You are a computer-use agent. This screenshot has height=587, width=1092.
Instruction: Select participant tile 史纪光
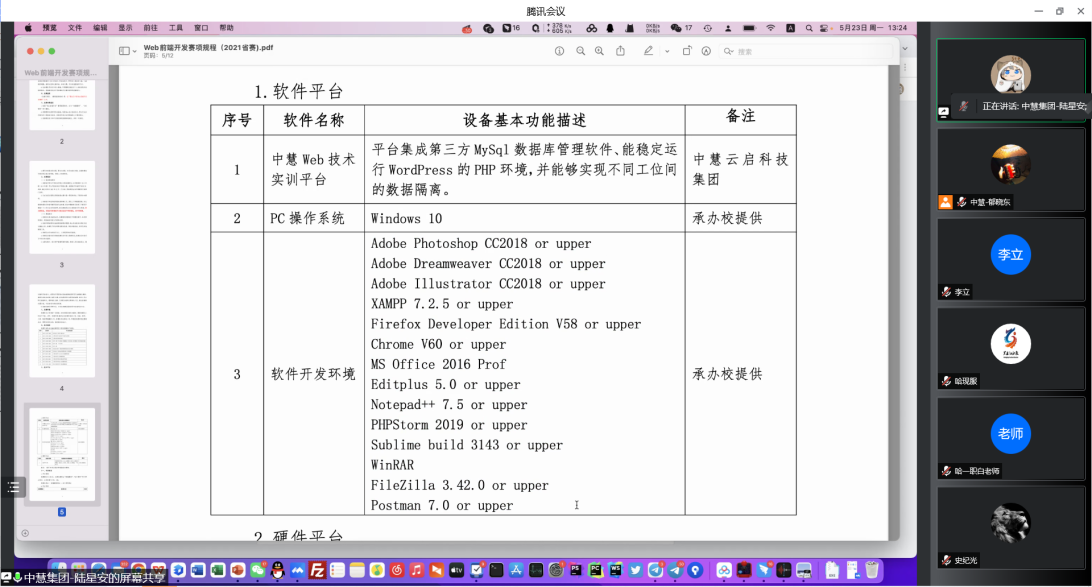pos(1011,528)
